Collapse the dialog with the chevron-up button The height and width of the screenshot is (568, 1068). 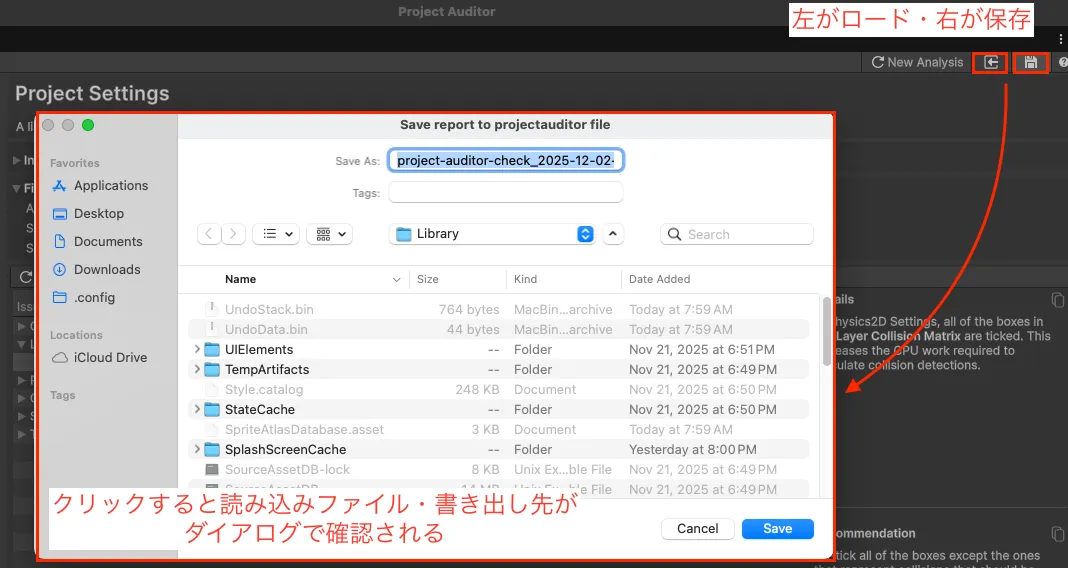[x=614, y=234]
